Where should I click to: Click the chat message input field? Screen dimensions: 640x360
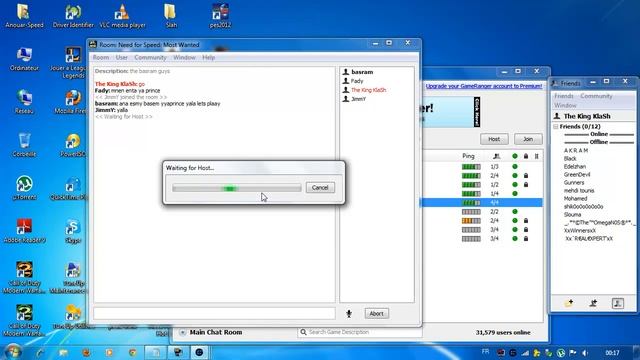(214, 313)
